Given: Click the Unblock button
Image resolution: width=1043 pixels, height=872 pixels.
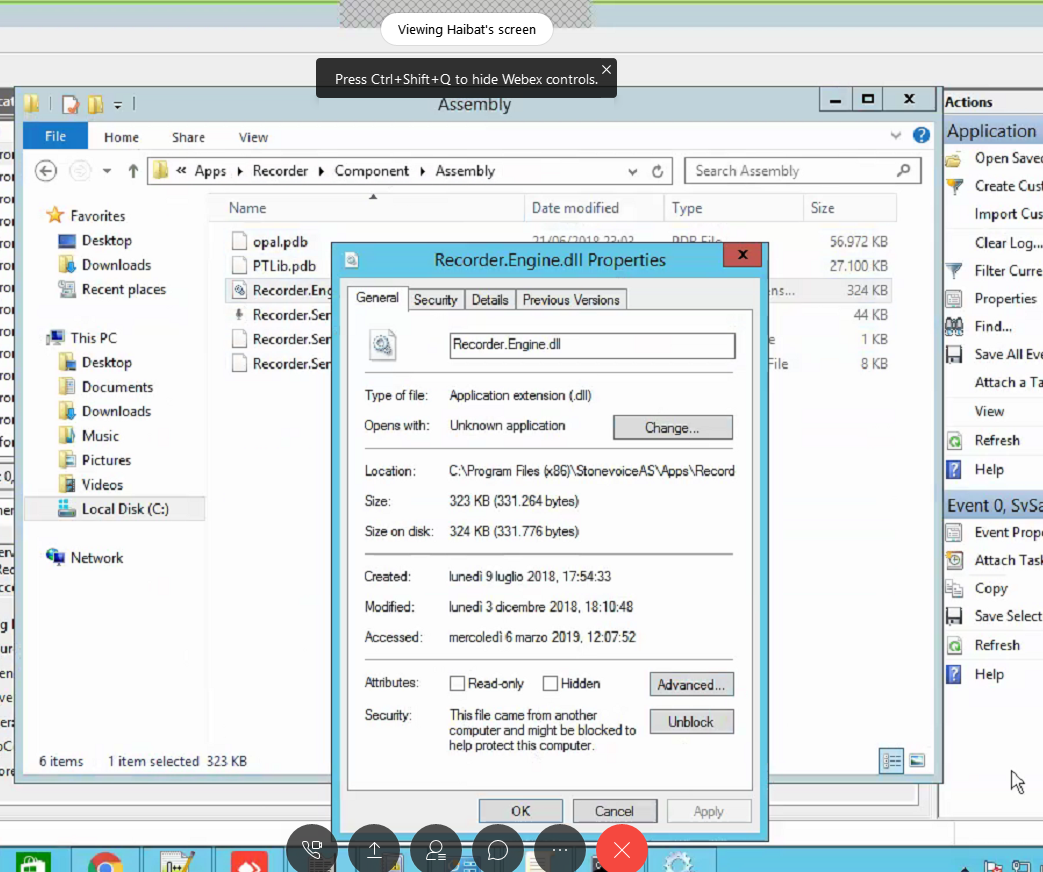Looking at the screenshot, I should point(691,721).
